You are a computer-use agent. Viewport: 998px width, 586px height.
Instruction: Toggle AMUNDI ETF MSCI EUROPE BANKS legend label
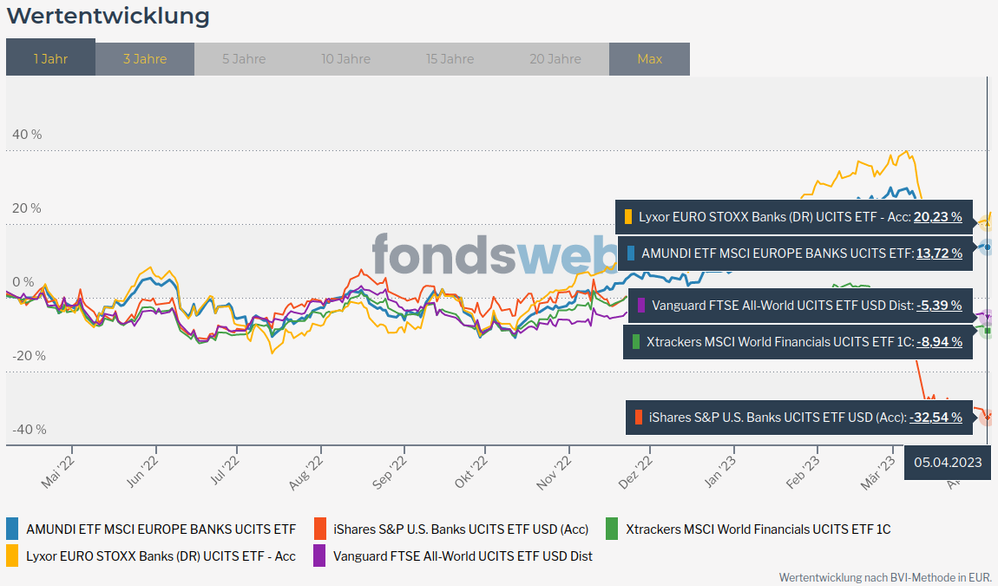161,528
